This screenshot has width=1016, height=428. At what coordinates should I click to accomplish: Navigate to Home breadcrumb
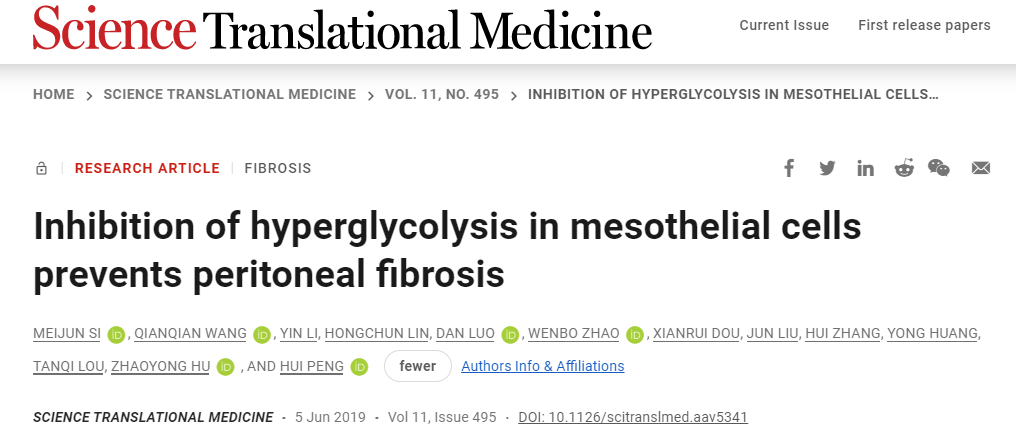pyautogui.click(x=54, y=94)
